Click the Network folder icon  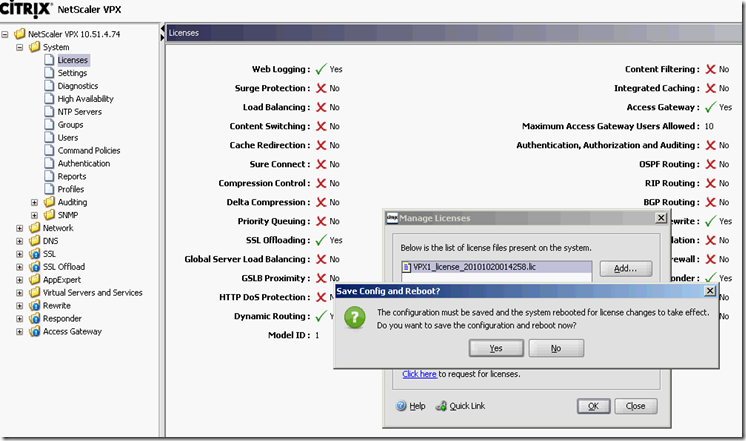click(34, 227)
